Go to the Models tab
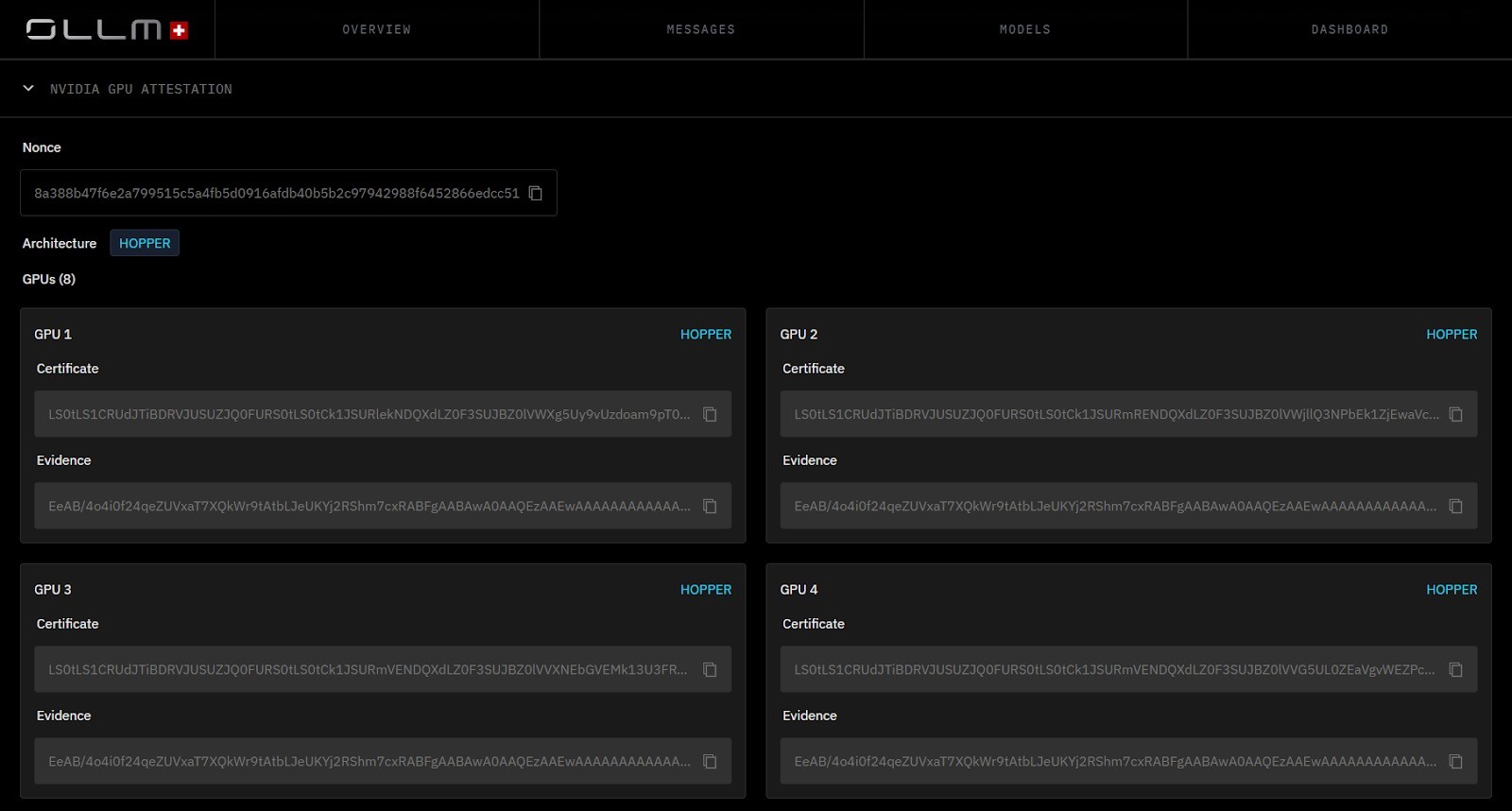1512x811 pixels. pyautogui.click(x=1025, y=29)
